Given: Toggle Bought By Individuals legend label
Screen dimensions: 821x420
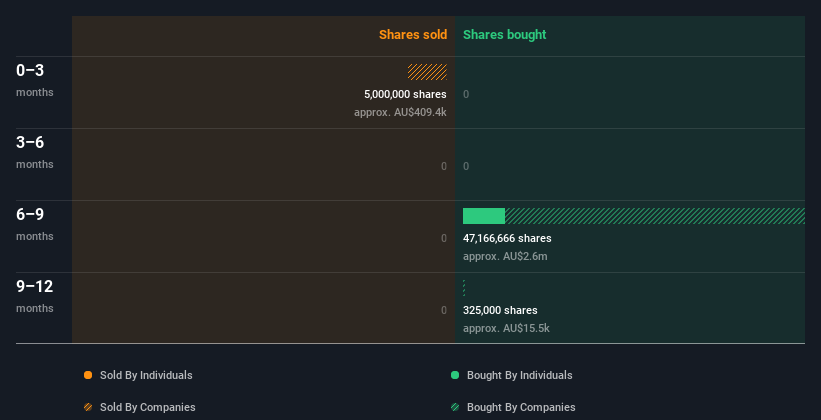Looking at the screenshot, I should click(x=519, y=375).
